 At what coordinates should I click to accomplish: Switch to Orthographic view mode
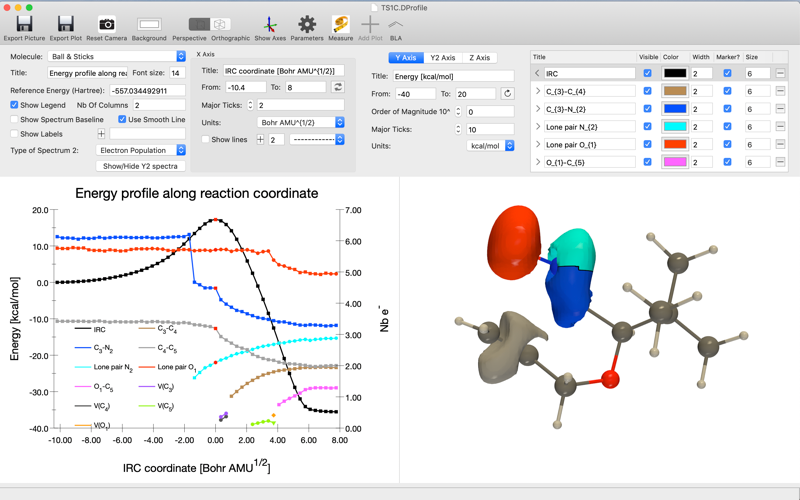(x=220, y=24)
